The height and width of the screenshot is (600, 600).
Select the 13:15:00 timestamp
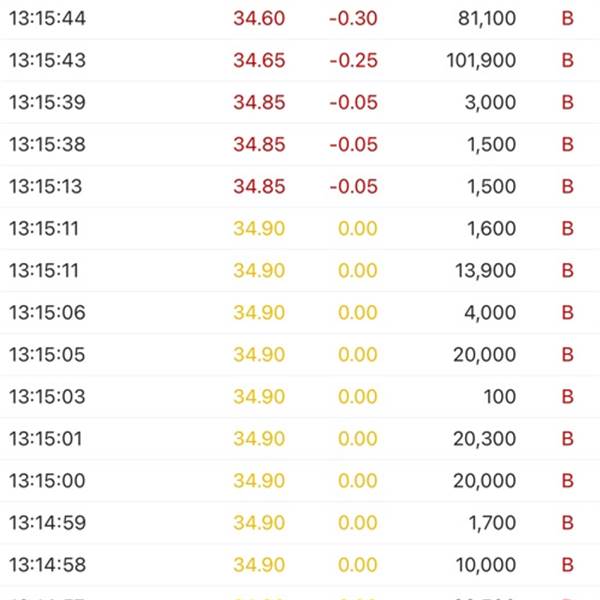(x=47, y=481)
